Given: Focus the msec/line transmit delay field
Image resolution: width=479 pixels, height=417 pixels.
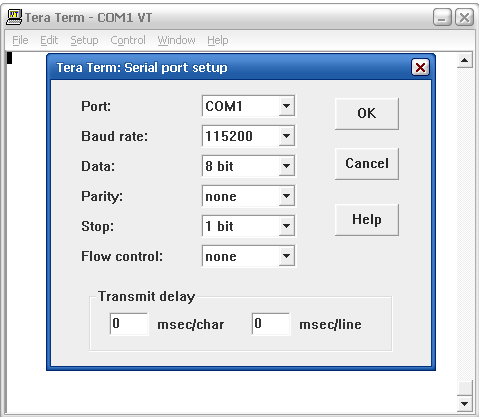Looking at the screenshot, I should pyautogui.click(x=271, y=324).
